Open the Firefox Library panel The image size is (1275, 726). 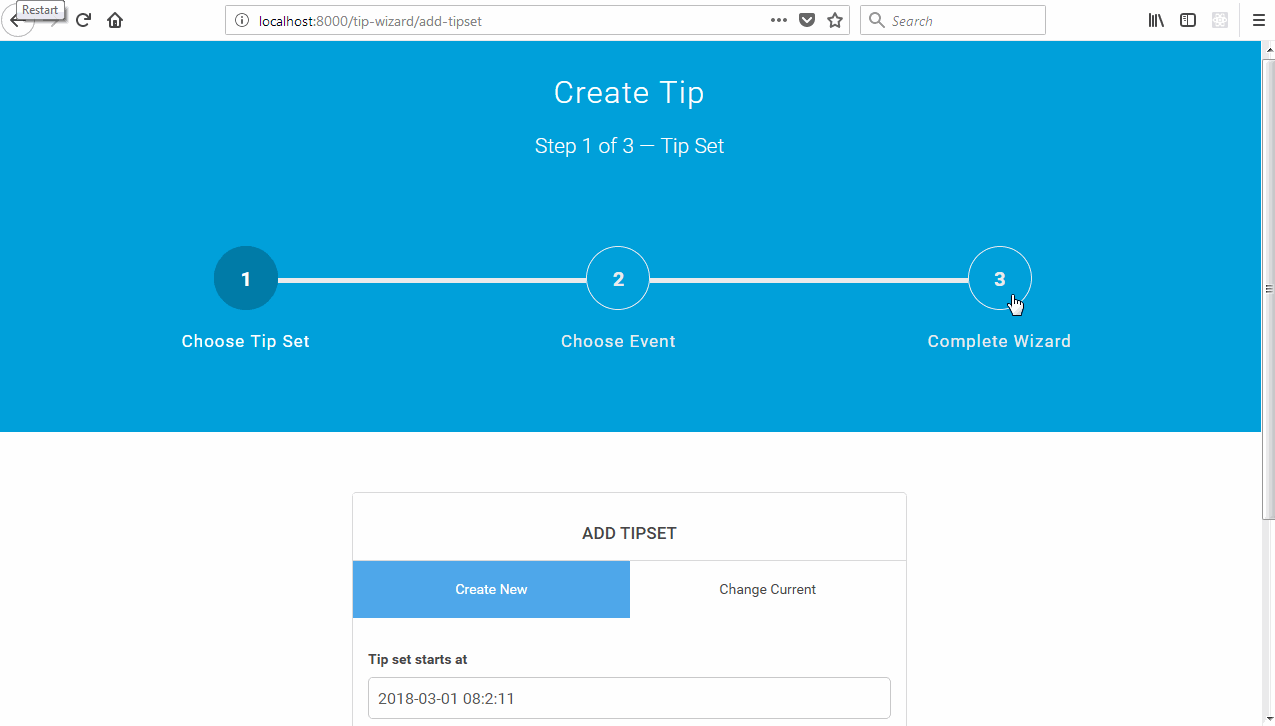1155,19
